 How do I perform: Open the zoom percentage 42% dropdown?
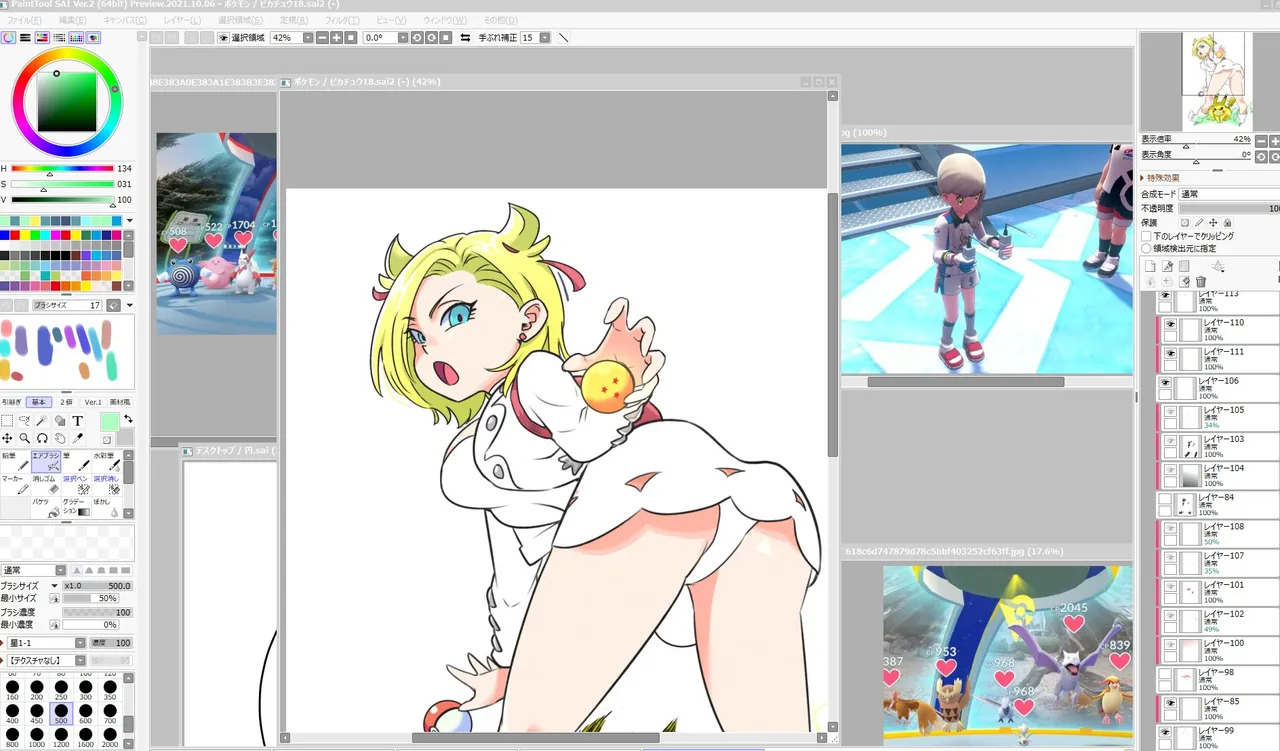click(x=307, y=38)
